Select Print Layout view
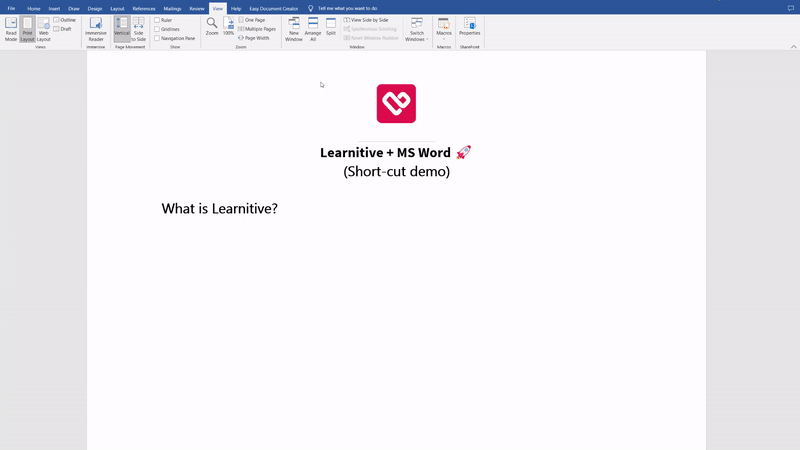The image size is (800, 450). (27, 29)
